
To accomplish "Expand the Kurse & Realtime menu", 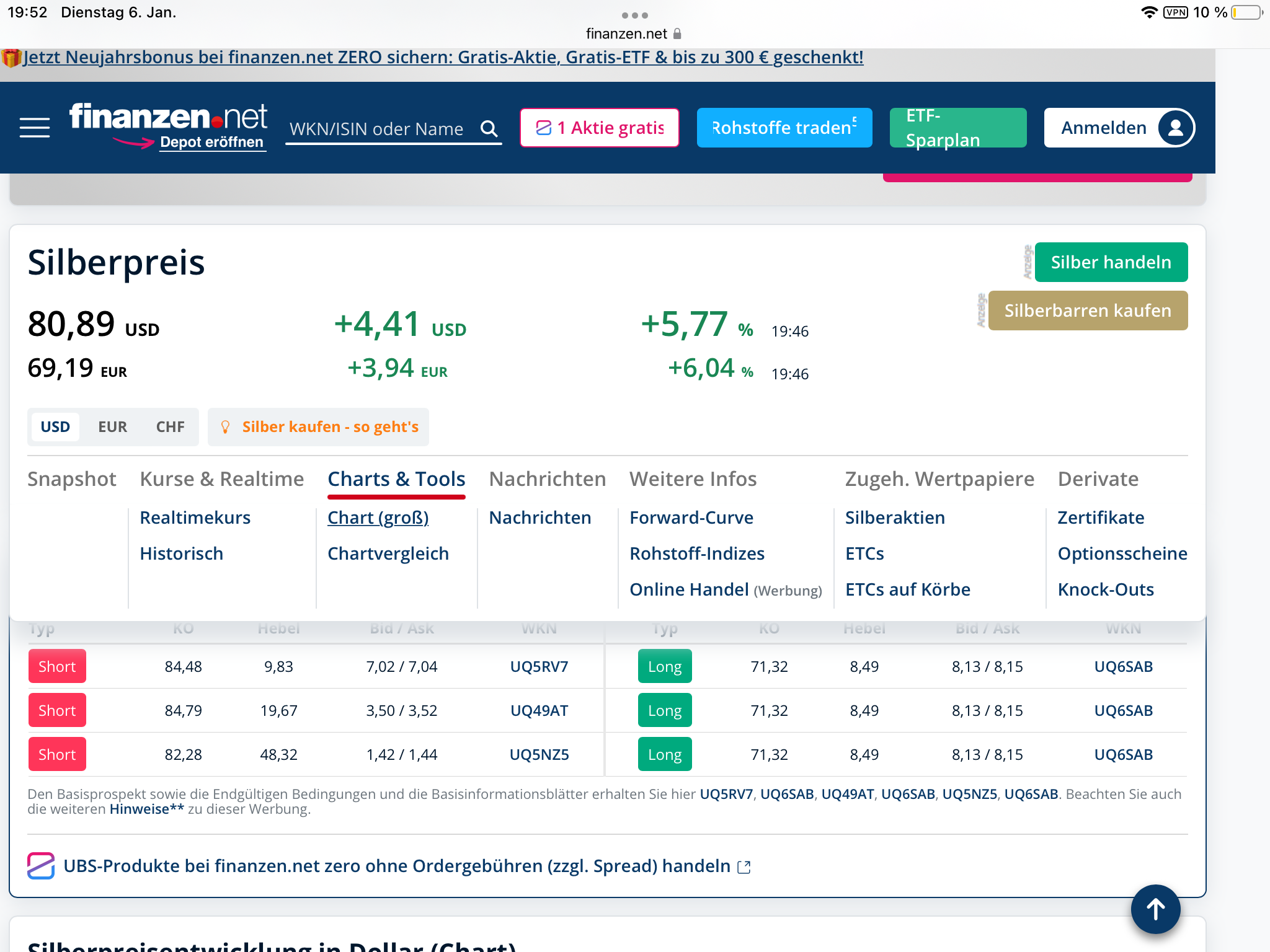I will pyautogui.click(x=222, y=479).
